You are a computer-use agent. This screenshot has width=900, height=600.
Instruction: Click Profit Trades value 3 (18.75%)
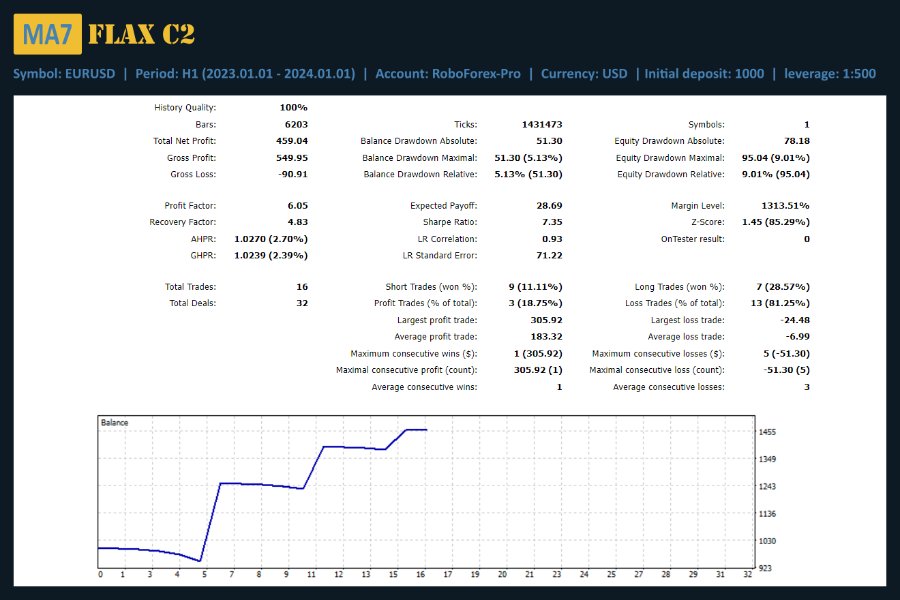[535, 303]
